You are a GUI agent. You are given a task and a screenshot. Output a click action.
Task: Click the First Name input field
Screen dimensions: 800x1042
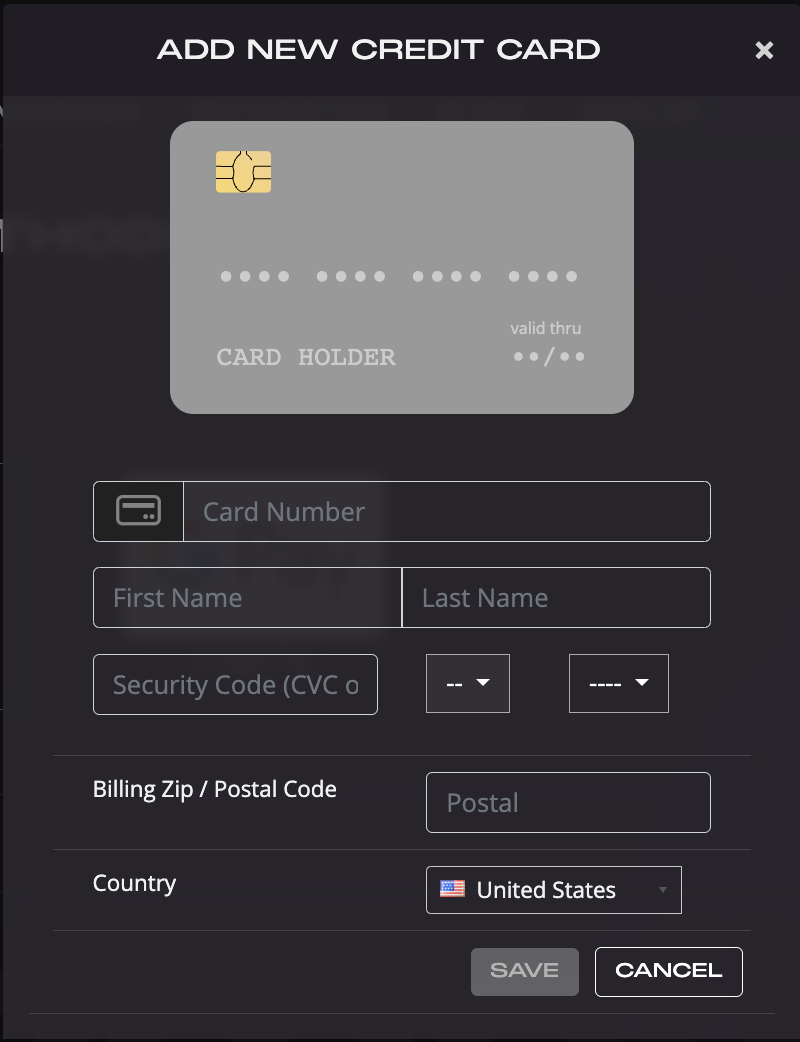[246, 597]
